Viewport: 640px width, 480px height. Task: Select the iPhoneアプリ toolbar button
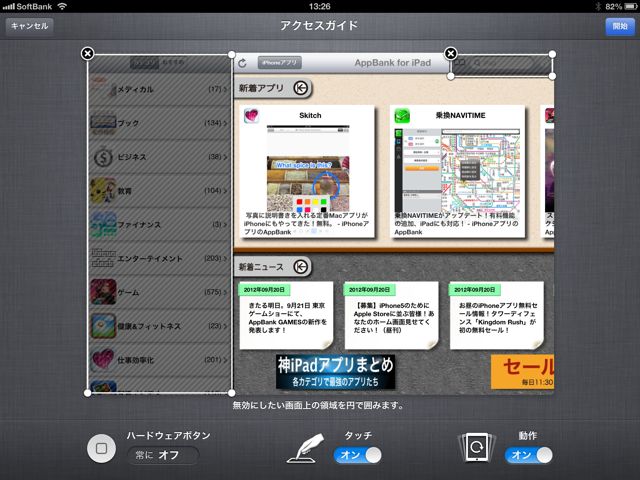point(280,63)
